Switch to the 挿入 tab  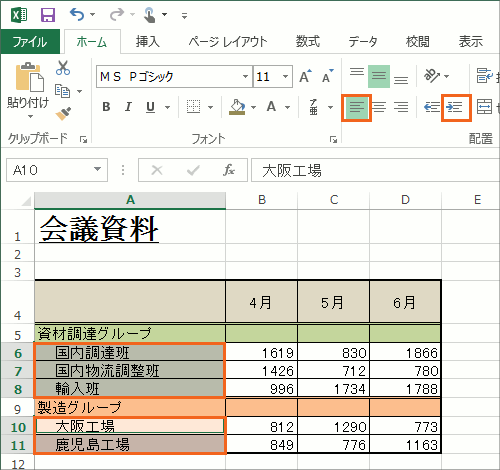pyautogui.click(x=148, y=42)
